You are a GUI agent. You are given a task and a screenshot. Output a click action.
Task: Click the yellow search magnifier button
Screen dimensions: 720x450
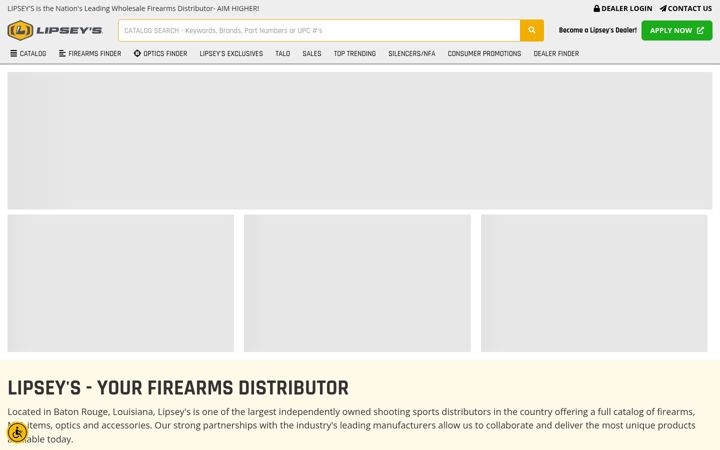(532, 30)
